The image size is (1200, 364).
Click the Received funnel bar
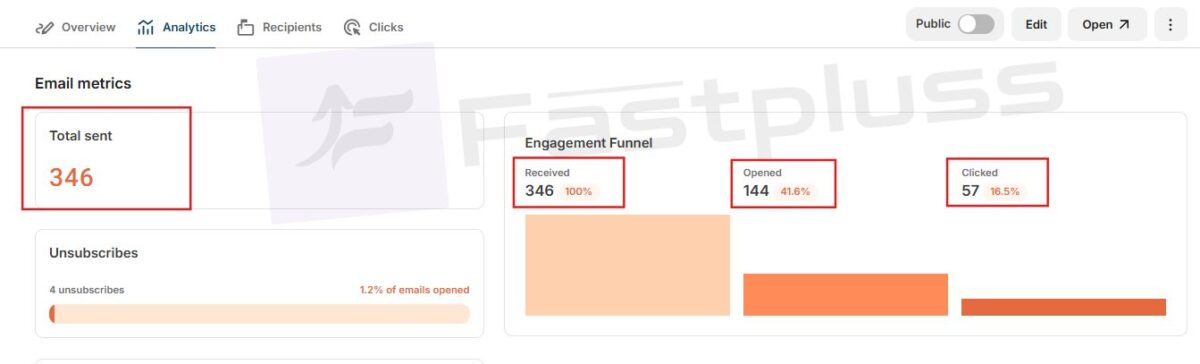627,265
